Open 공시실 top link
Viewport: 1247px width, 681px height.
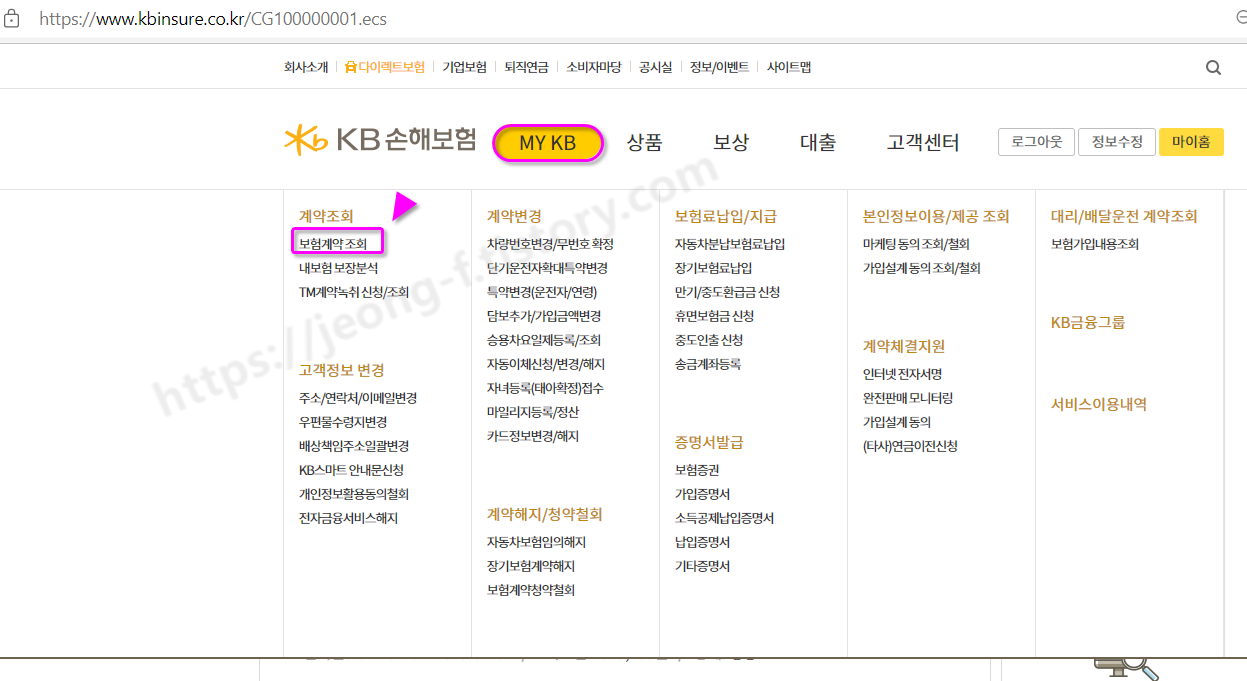tap(656, 68)
